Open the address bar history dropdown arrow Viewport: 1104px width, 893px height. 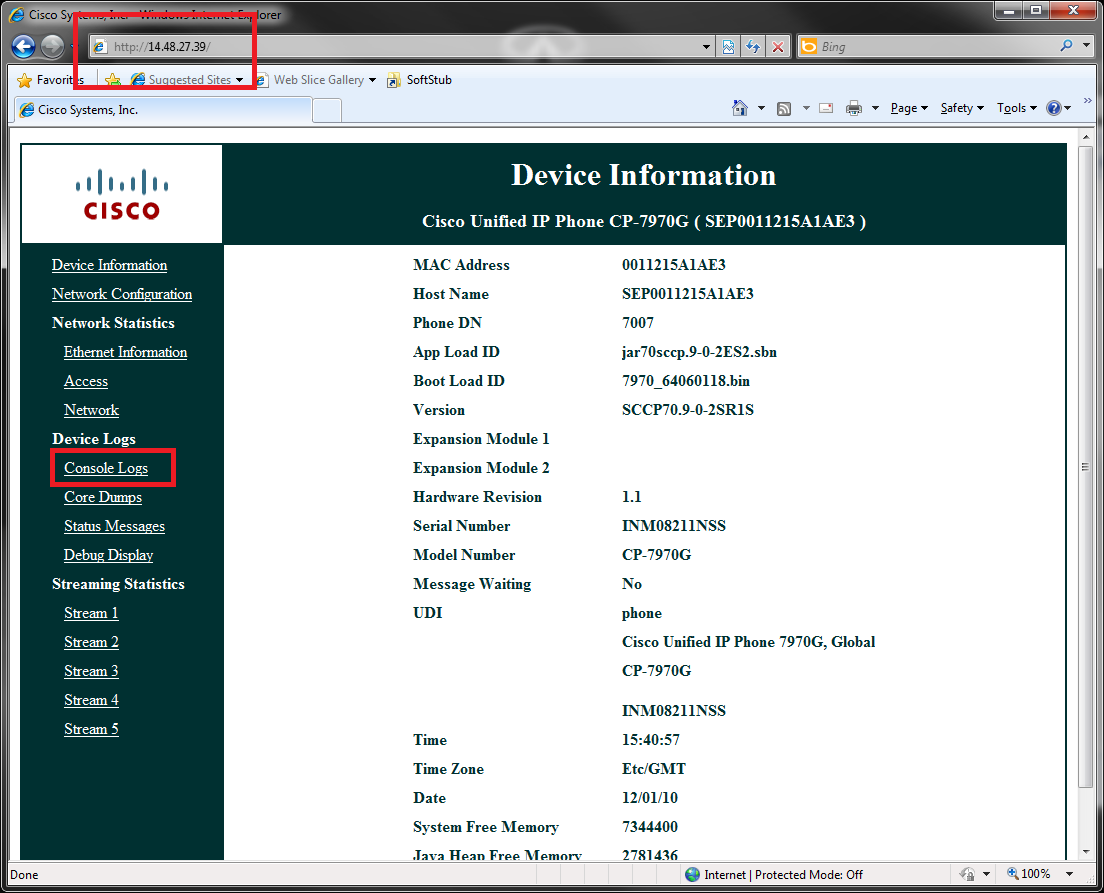click(706, 46)
